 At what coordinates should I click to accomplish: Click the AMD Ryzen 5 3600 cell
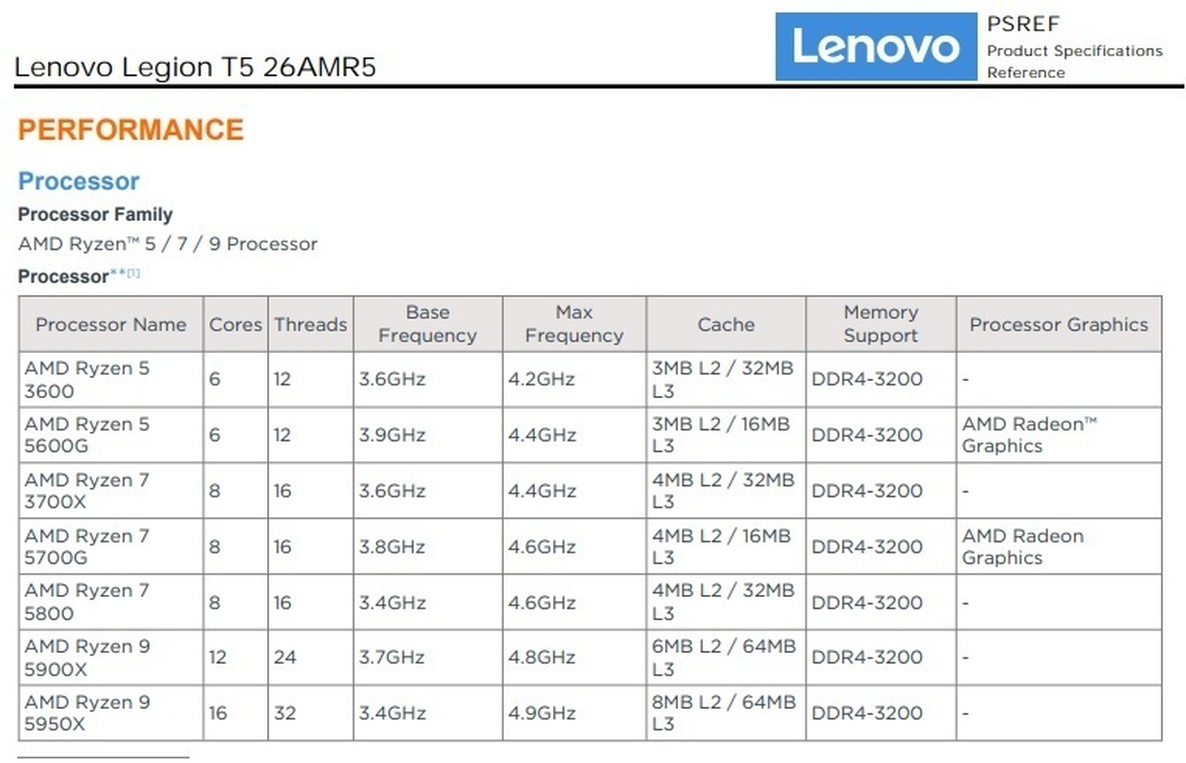point(87,379)
